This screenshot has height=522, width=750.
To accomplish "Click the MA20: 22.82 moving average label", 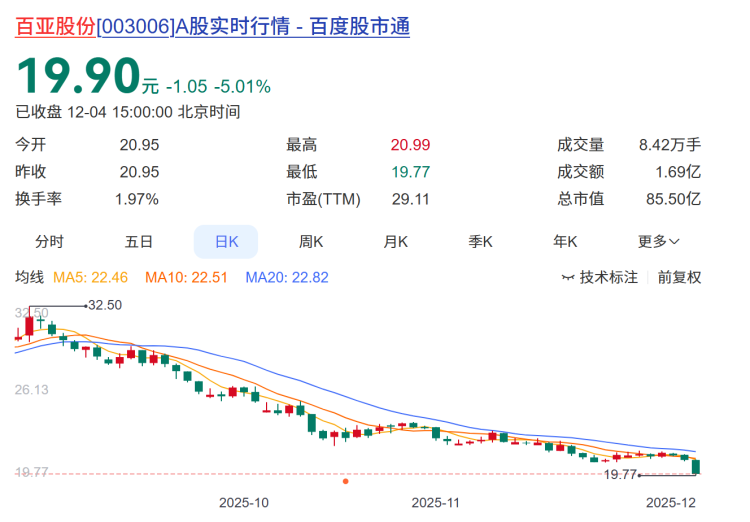I will (x=287, y=278).
